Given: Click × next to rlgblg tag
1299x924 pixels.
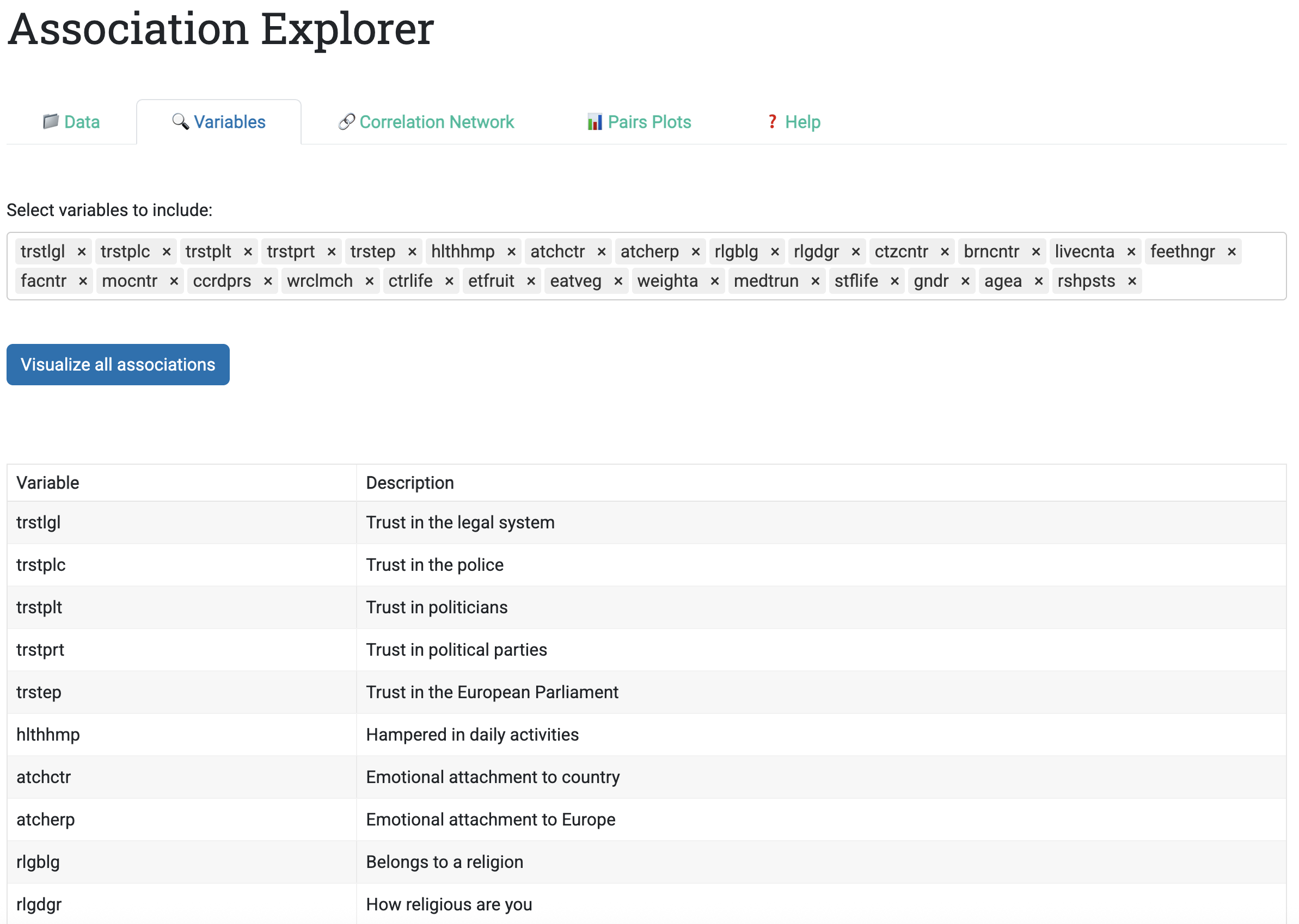Looking at the screenshot, I should click(x=775, y=252).
